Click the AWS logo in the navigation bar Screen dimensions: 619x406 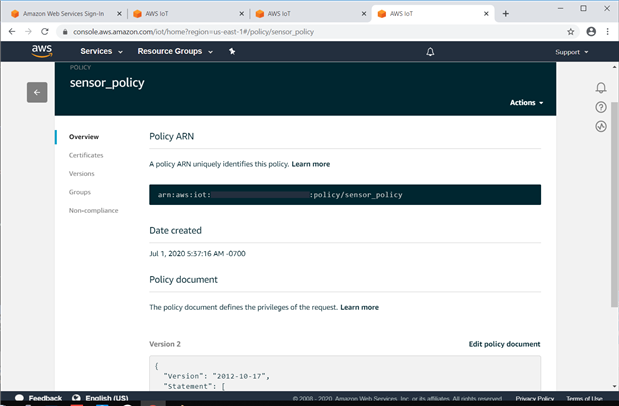click(41, 51)
